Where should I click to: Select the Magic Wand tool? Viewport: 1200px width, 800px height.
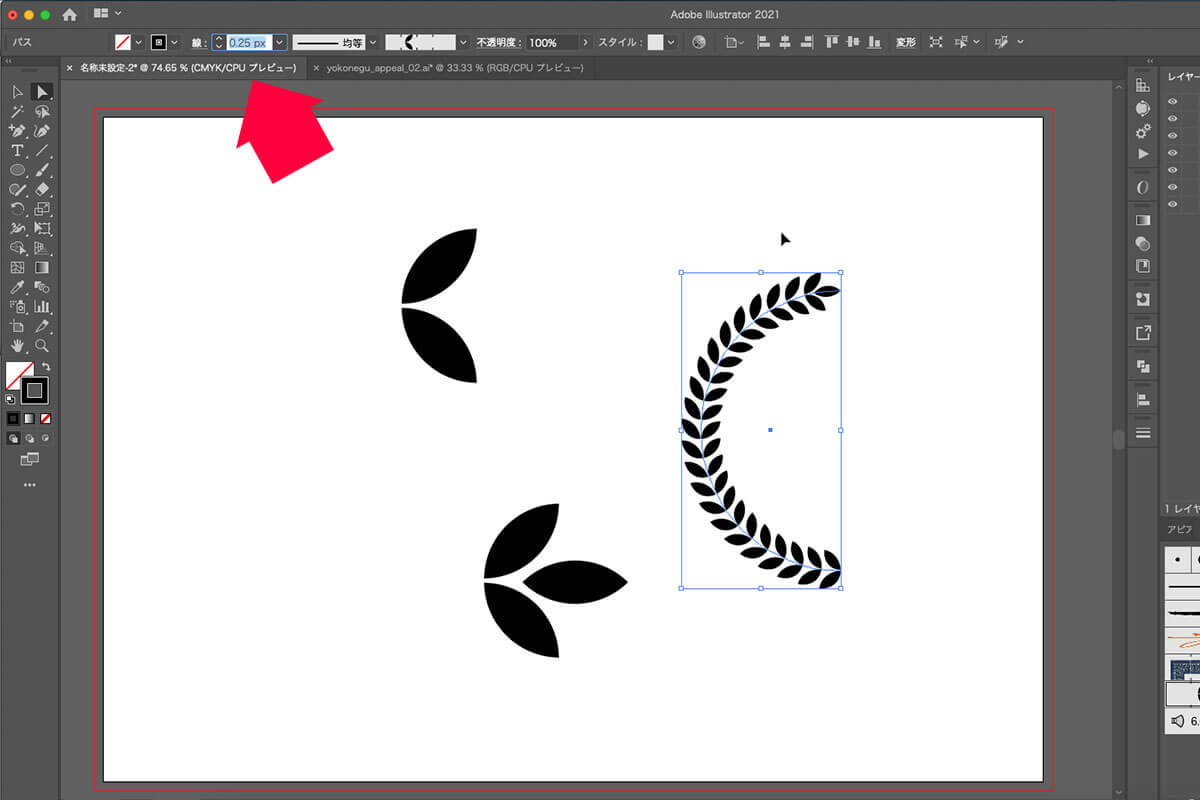[x=17, y=112]
